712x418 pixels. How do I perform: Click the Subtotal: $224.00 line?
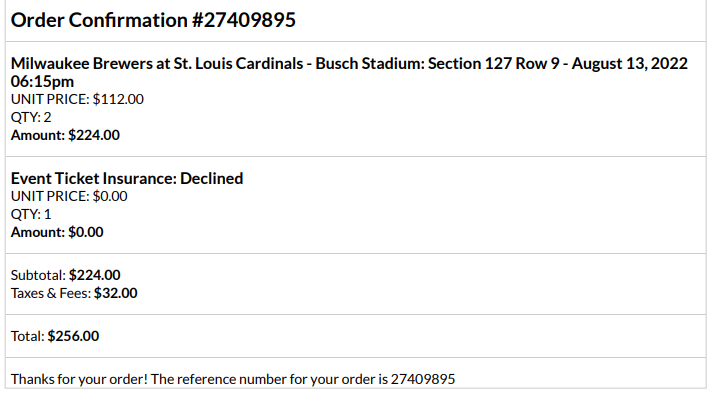[x=65, y=275]
